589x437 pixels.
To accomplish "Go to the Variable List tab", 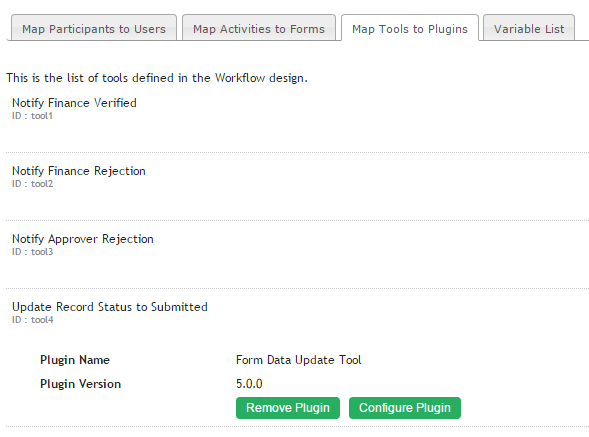I will [529, 28].
